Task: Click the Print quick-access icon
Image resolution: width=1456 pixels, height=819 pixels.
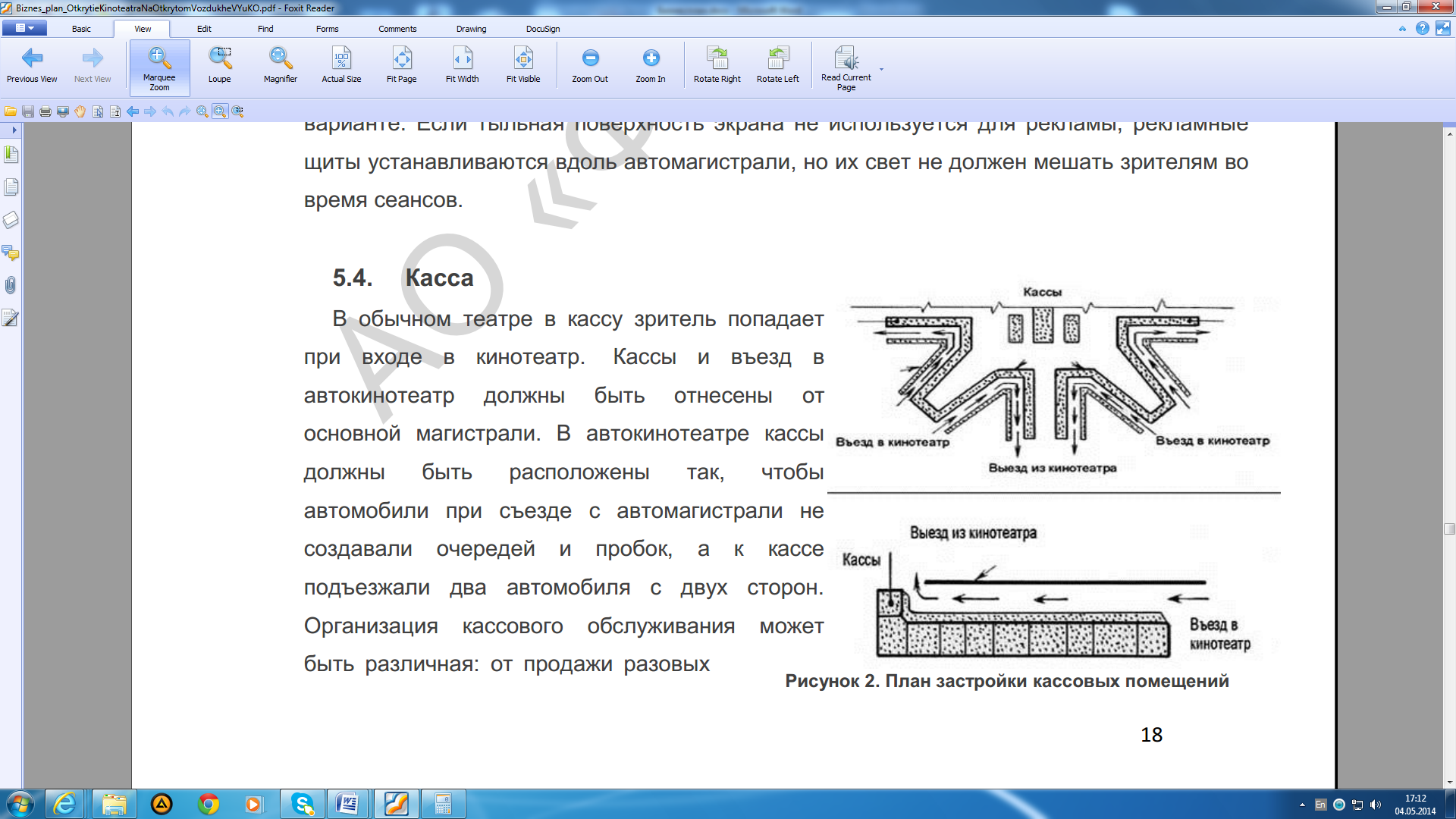Action: 45,111
